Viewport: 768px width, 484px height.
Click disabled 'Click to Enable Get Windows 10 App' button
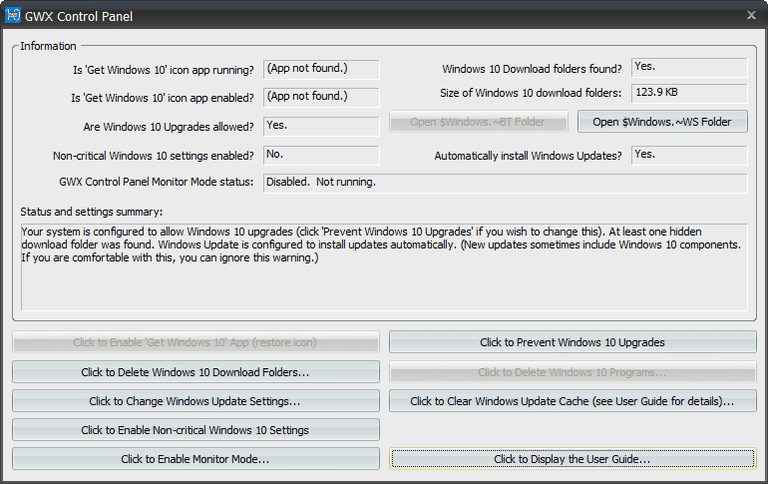tap(195, 342)
